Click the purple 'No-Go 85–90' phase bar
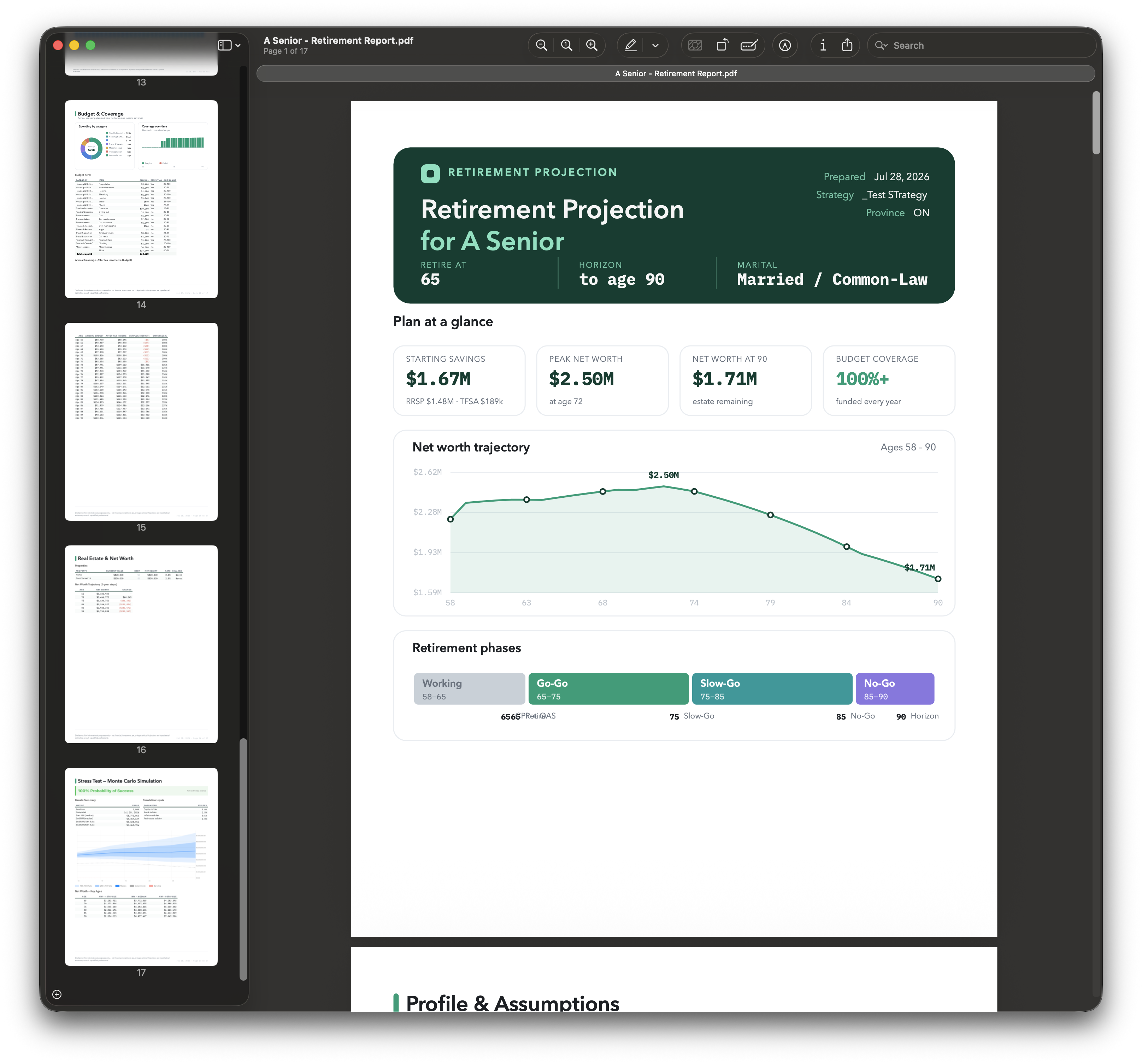This screenshot has width=1142, height=1064. (895, 689)
